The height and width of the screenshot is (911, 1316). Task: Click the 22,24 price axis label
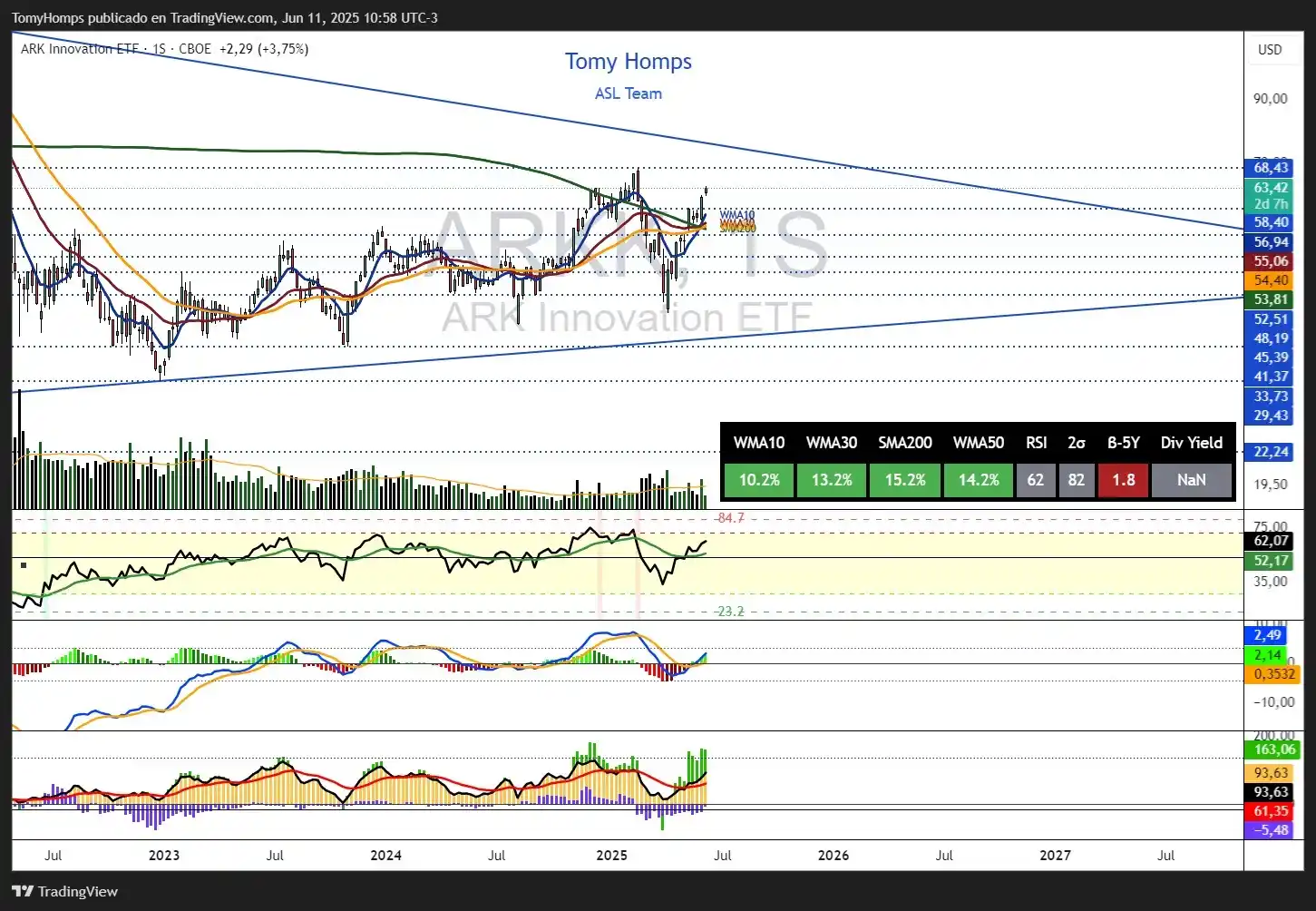(1271, 452)
